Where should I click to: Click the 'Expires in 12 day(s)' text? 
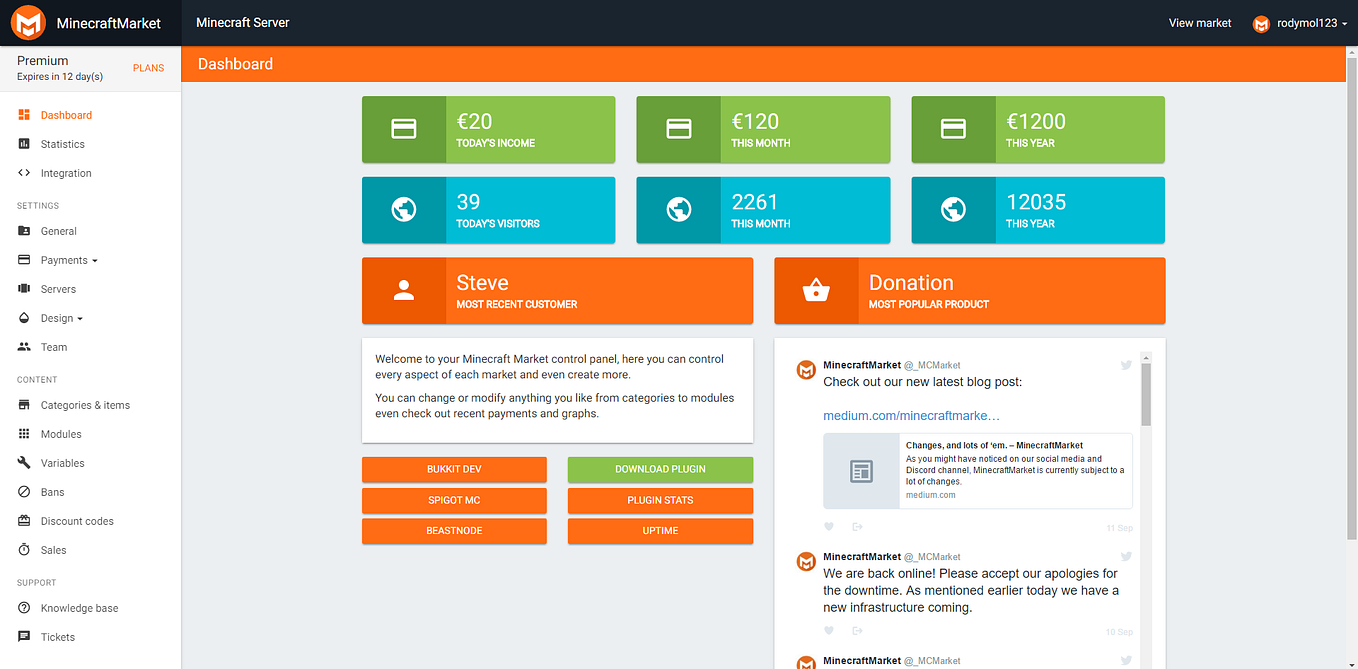click(60, 77)
